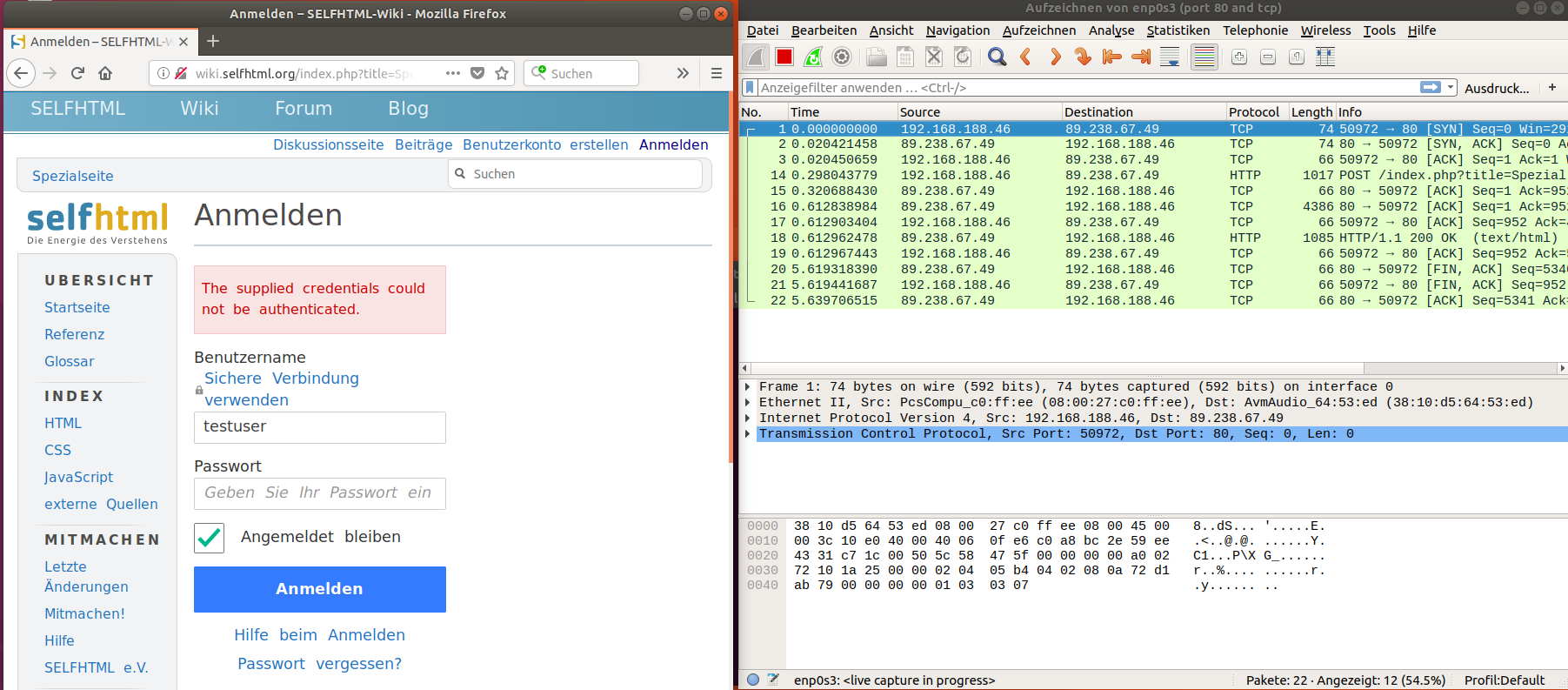1568x690 pixels.
Task: Select the HTTP POST packet number 14
Action: (1153, 175)
